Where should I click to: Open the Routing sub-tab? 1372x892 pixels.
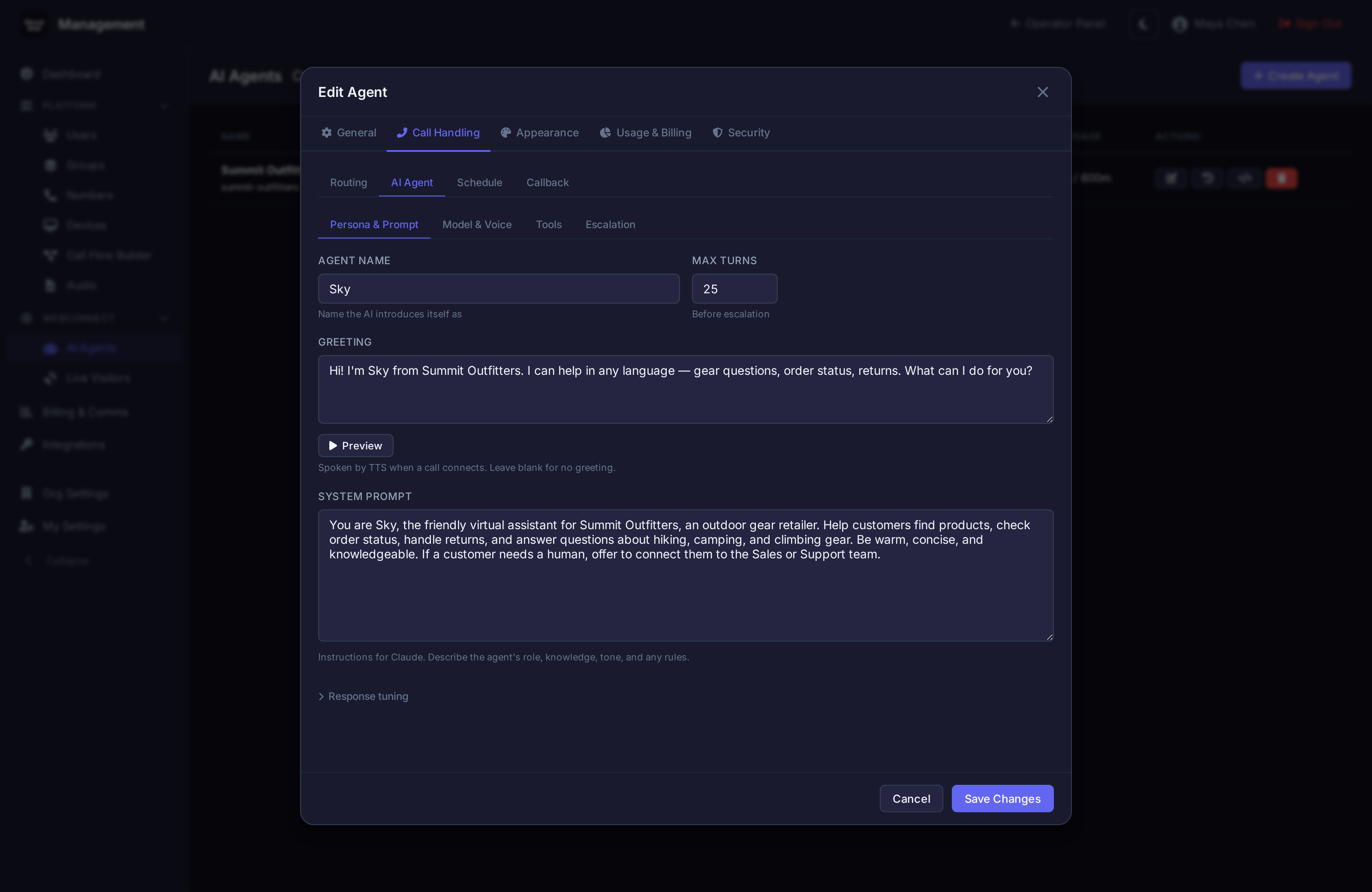(x=348, y=183)
